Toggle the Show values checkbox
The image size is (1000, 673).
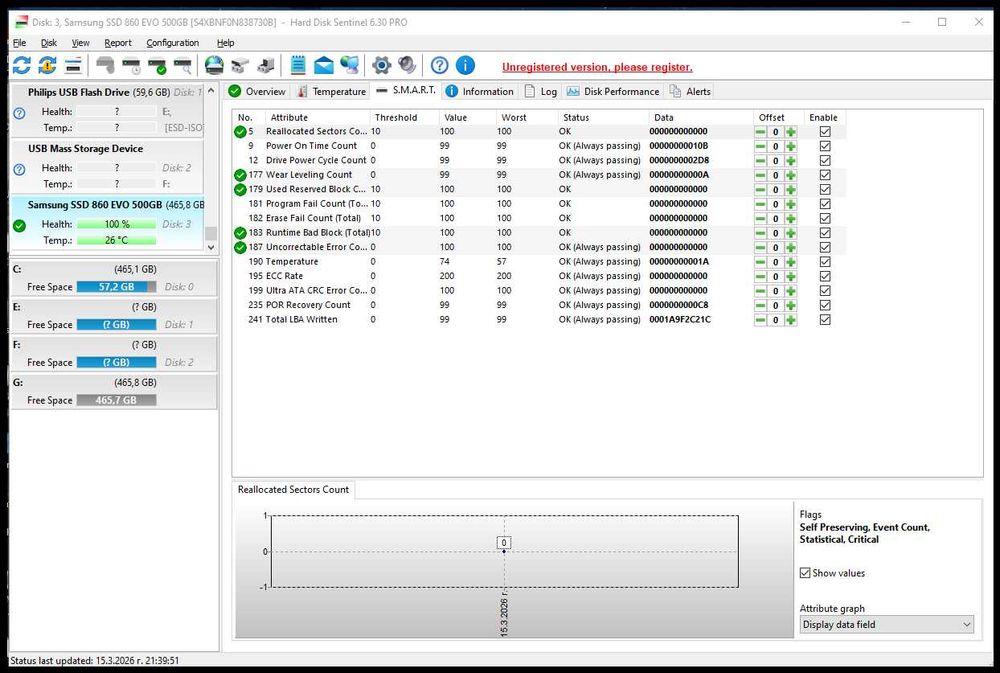pos(806,573)
